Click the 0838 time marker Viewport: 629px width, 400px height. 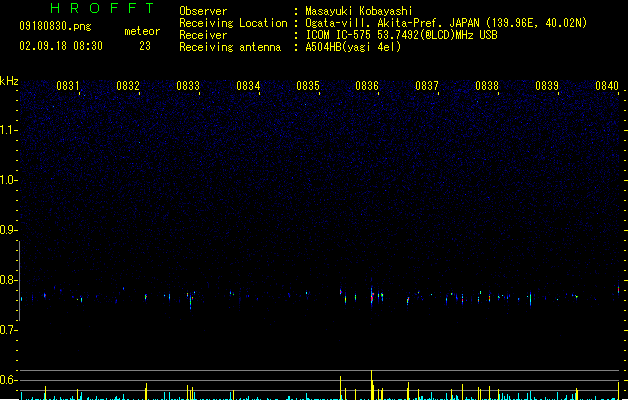[487, 85]
